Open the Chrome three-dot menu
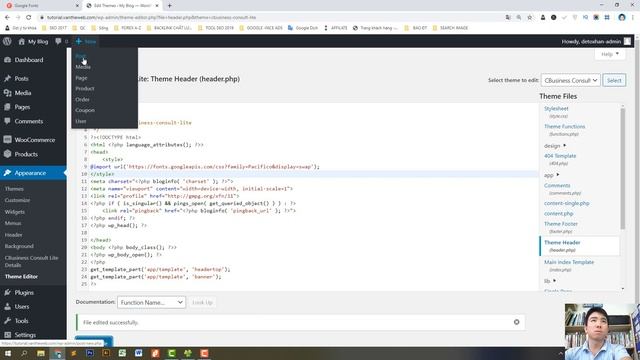This screenshot has width=640, height=360. (x=633, y=18)
